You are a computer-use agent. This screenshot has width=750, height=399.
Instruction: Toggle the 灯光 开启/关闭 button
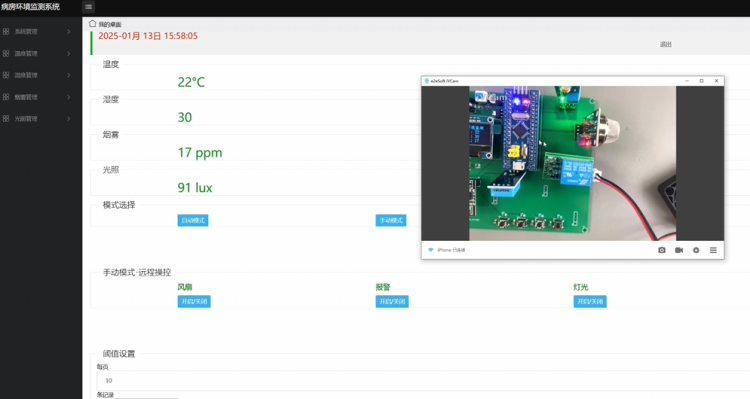pyautogui.click(x=590, y=301)
